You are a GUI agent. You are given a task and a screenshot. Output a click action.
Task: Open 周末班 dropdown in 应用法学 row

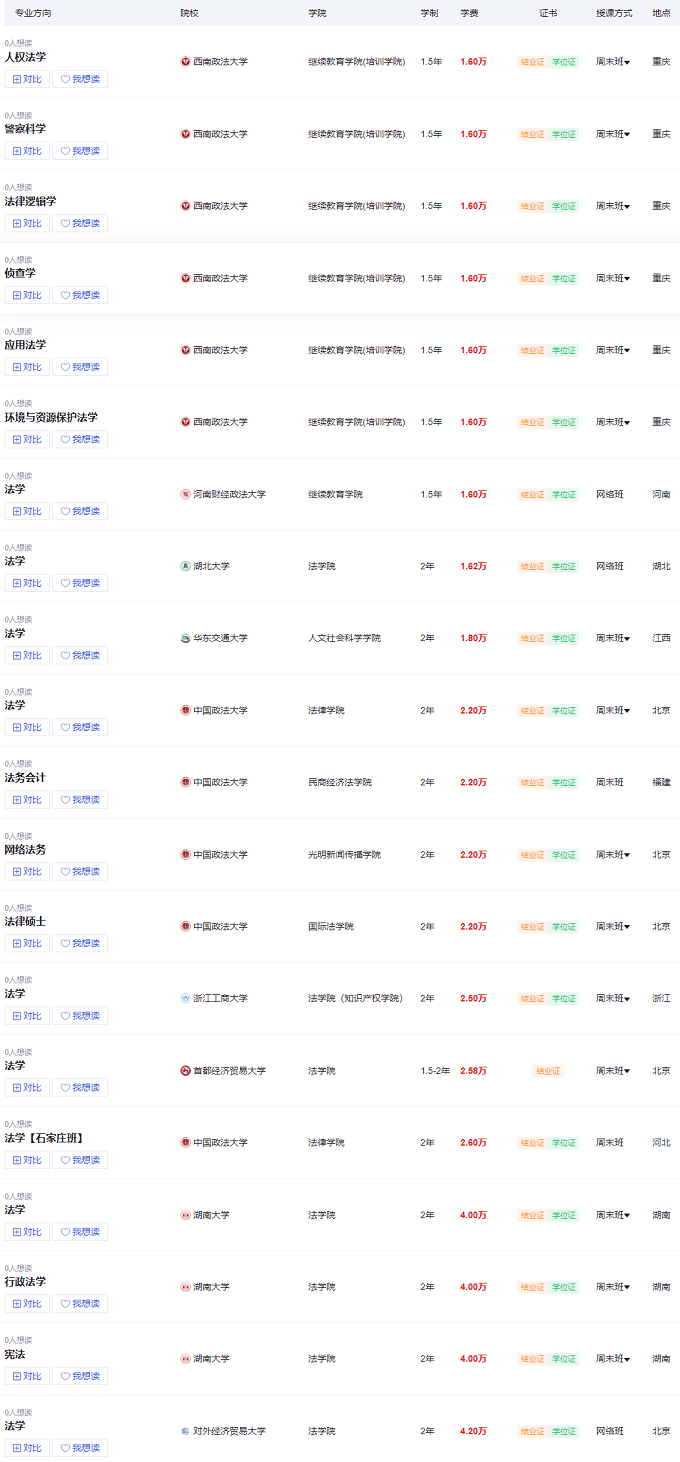pyautogui.click(x=613, y=350)
